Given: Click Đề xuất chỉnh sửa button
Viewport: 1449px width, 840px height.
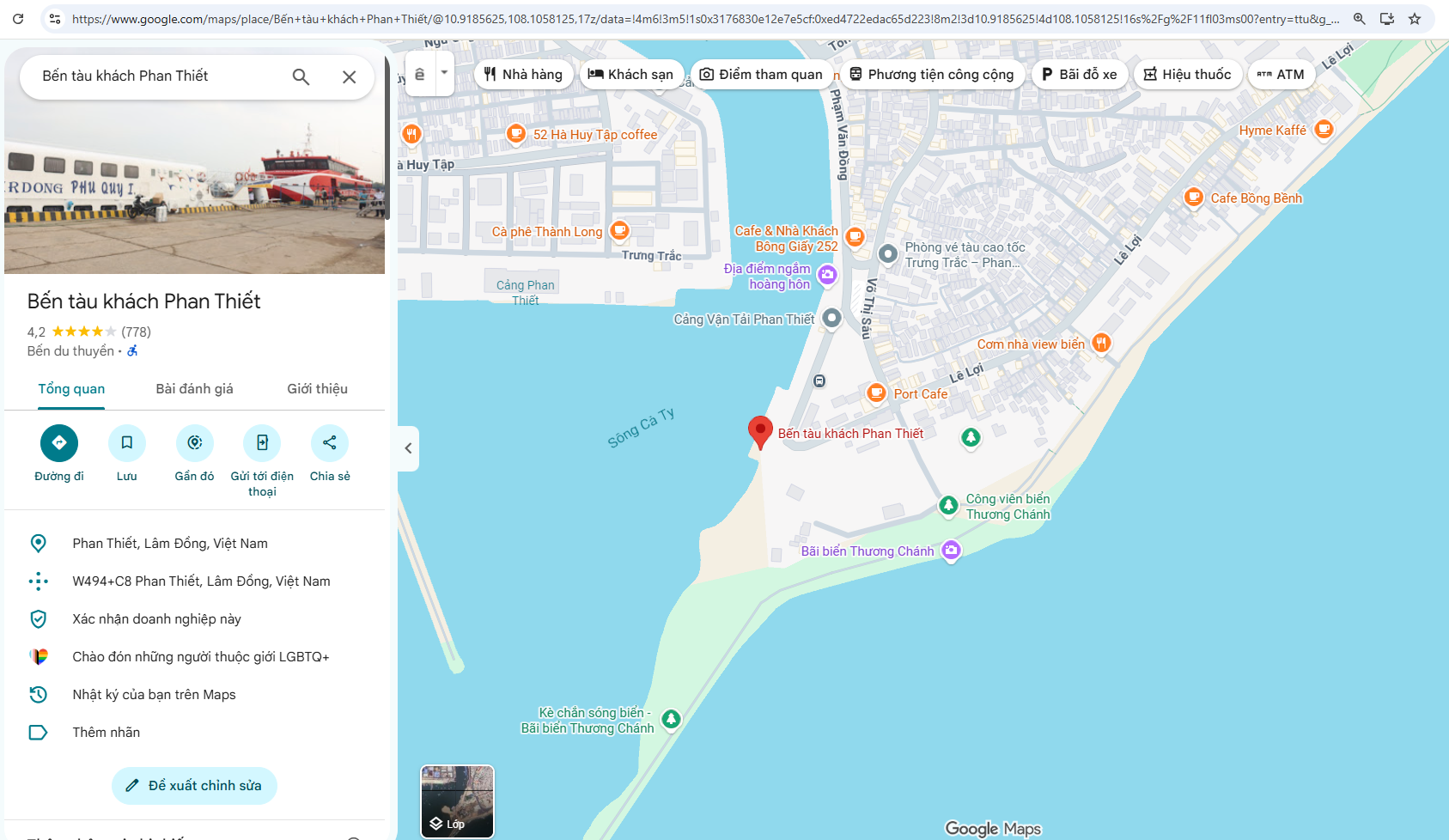Looking at the screenshot, I should pyautogui.click(x=194, y=786).
